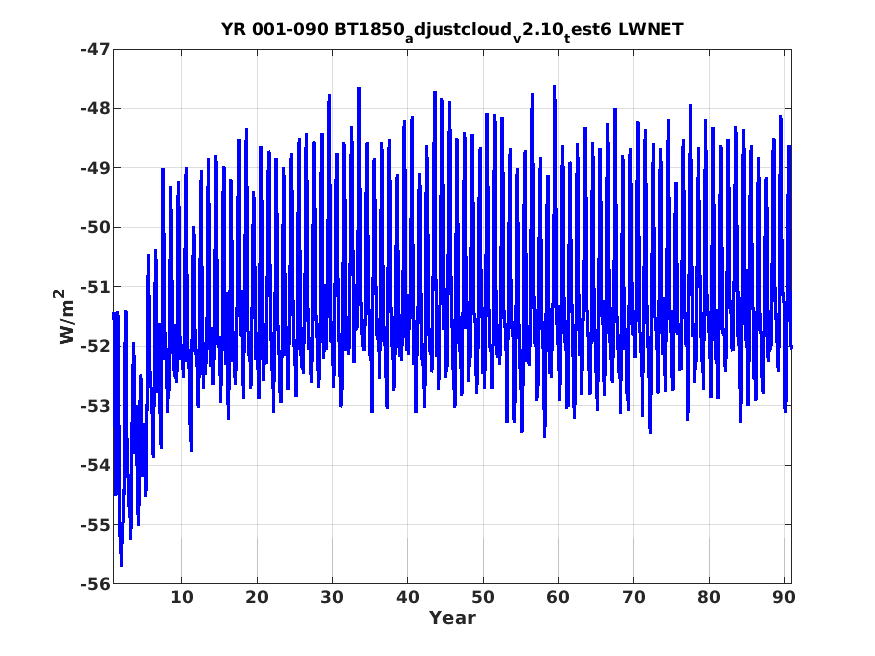Click the y-axis tick label -56
Viewport: 875px width, 656px height.
95,584
